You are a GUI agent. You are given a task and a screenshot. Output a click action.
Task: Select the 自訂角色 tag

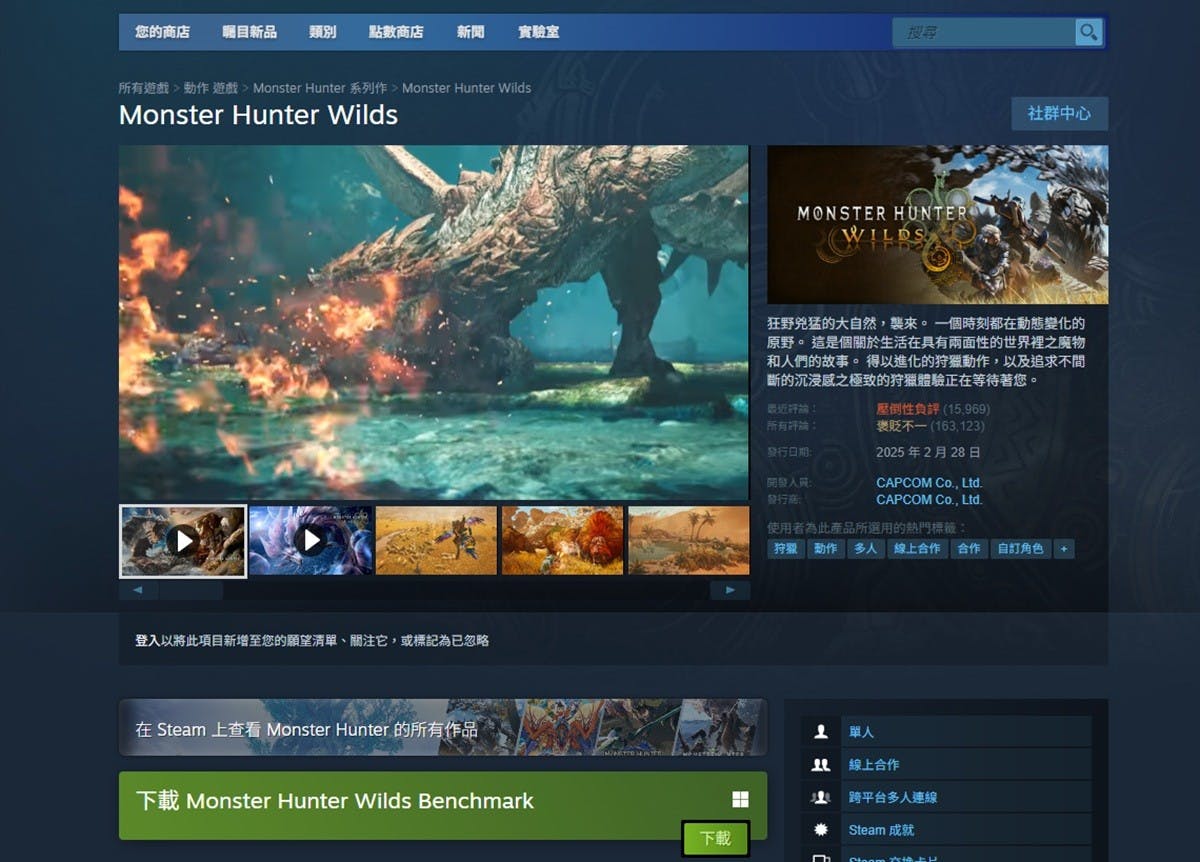(1020, 549)
